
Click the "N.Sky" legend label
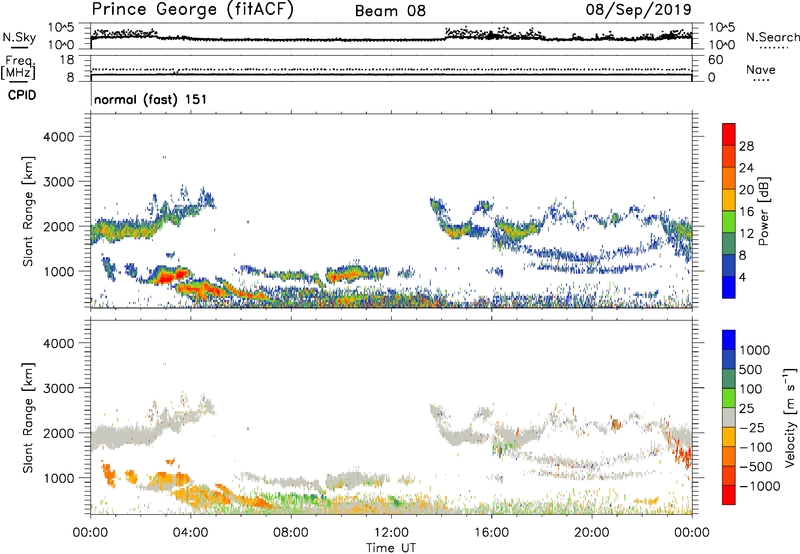19,37
